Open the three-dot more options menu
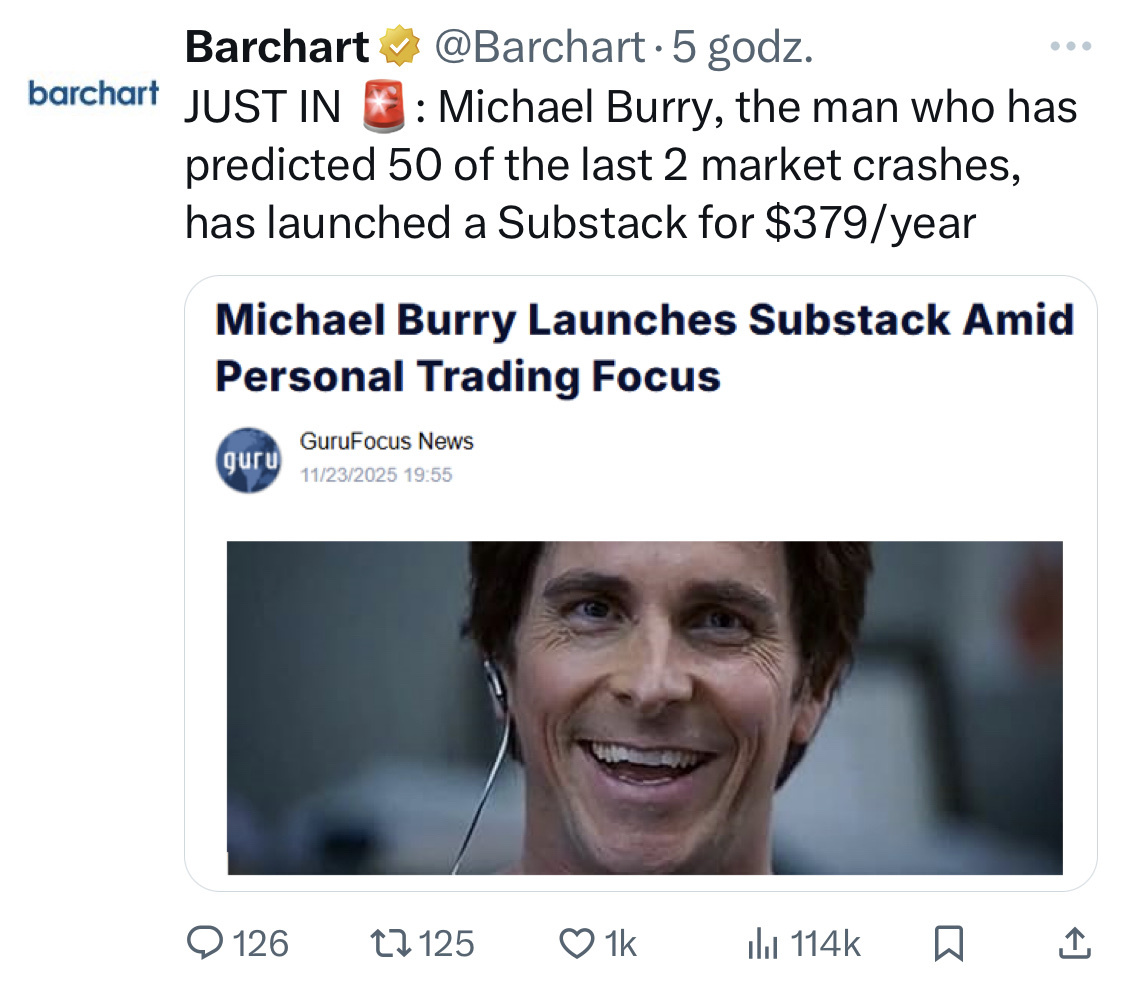Screen dimensions: 1125x987 pos(1071,46)
